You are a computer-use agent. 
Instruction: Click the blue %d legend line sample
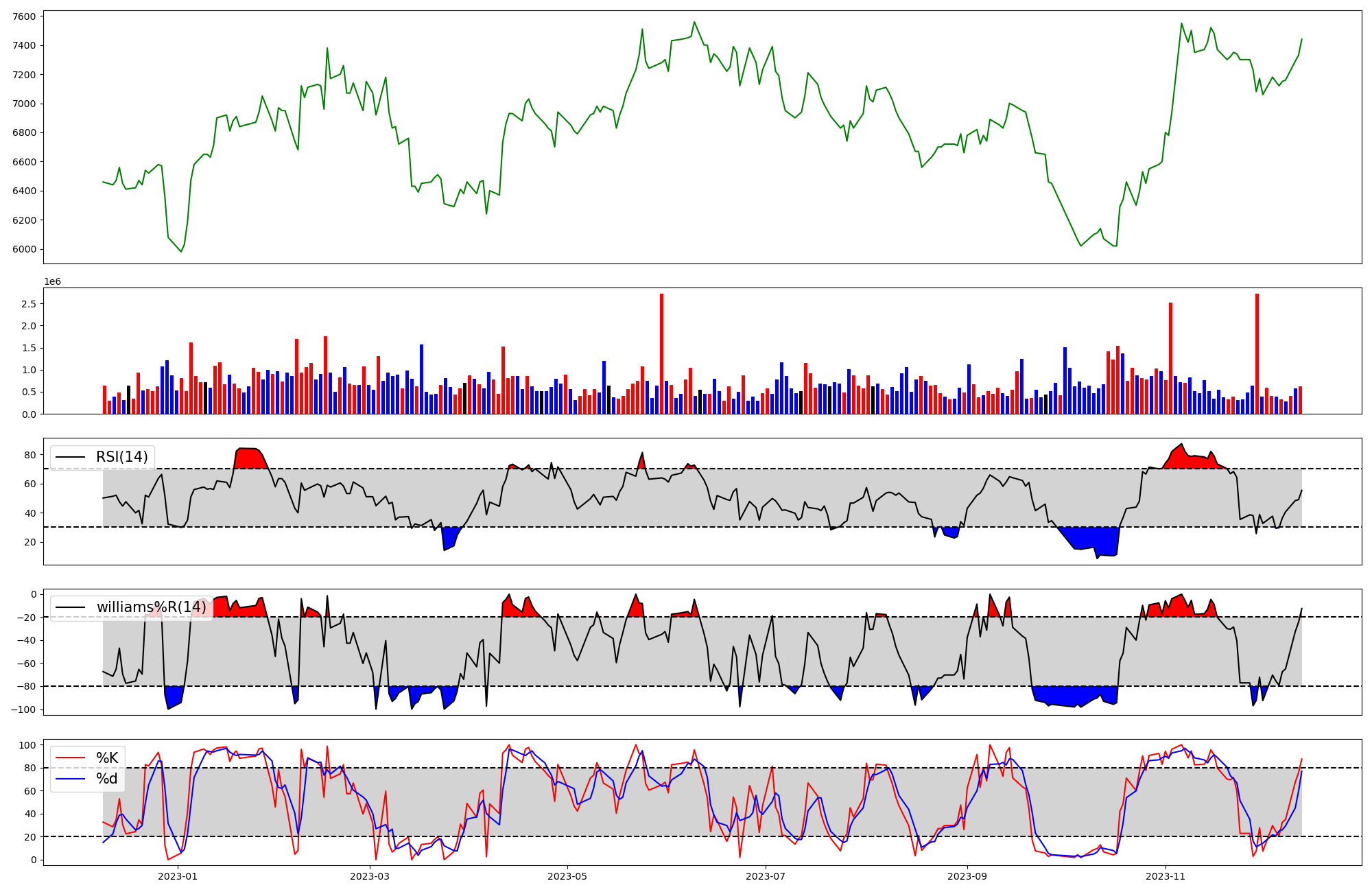coord(70,779)
